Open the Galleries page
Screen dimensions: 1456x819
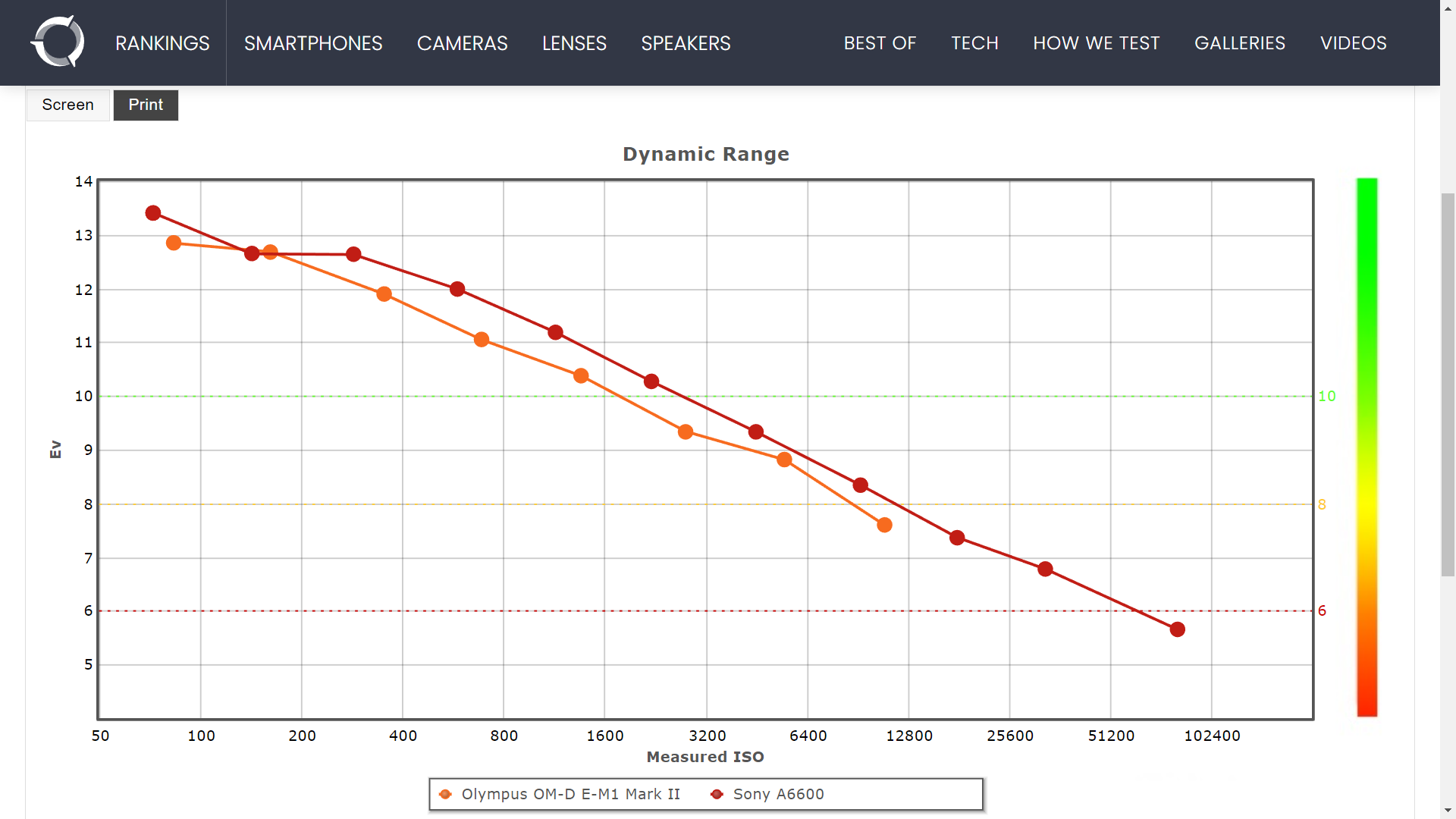pos(1240,43)
